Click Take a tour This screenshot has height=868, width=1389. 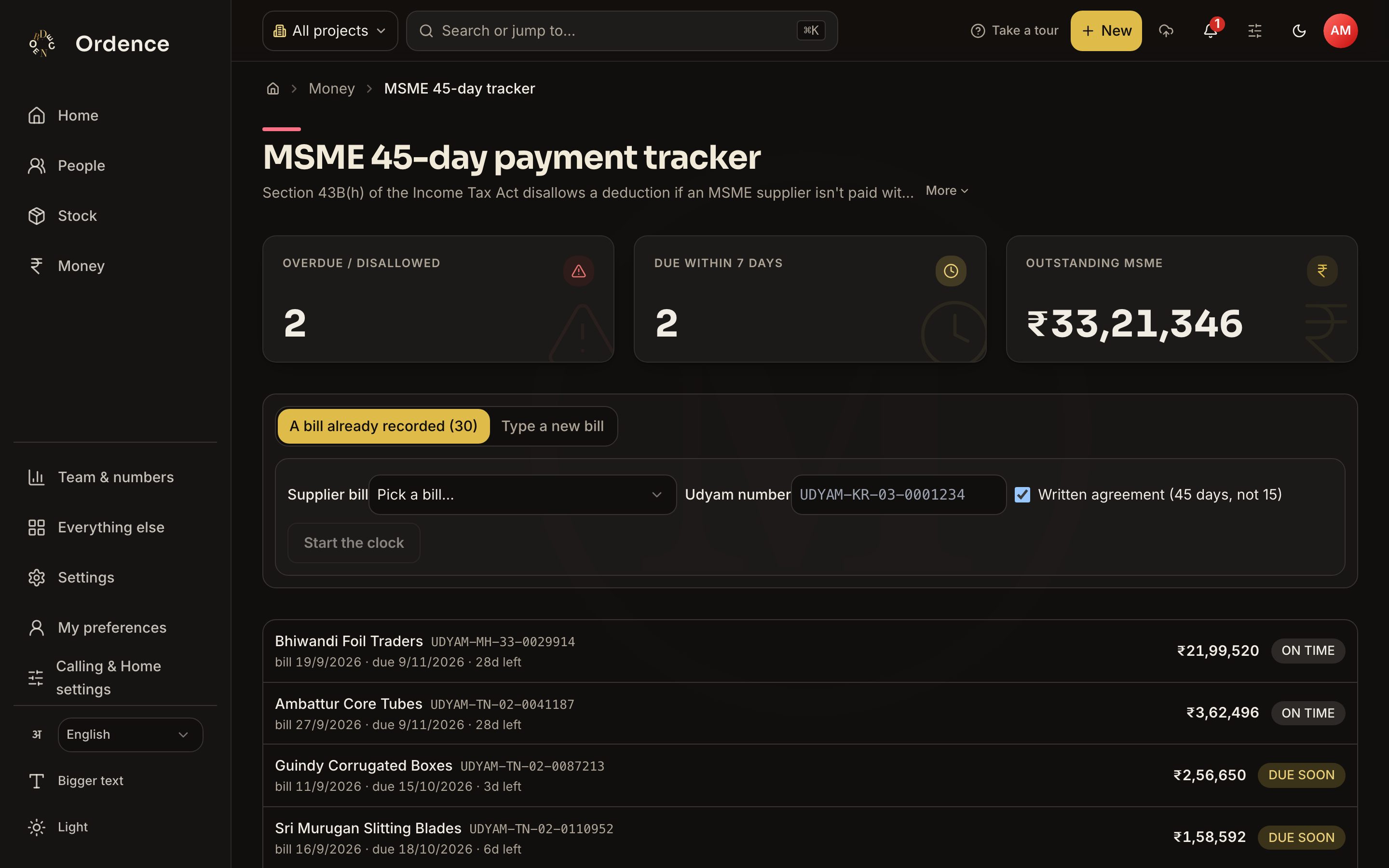point(1014,30)
